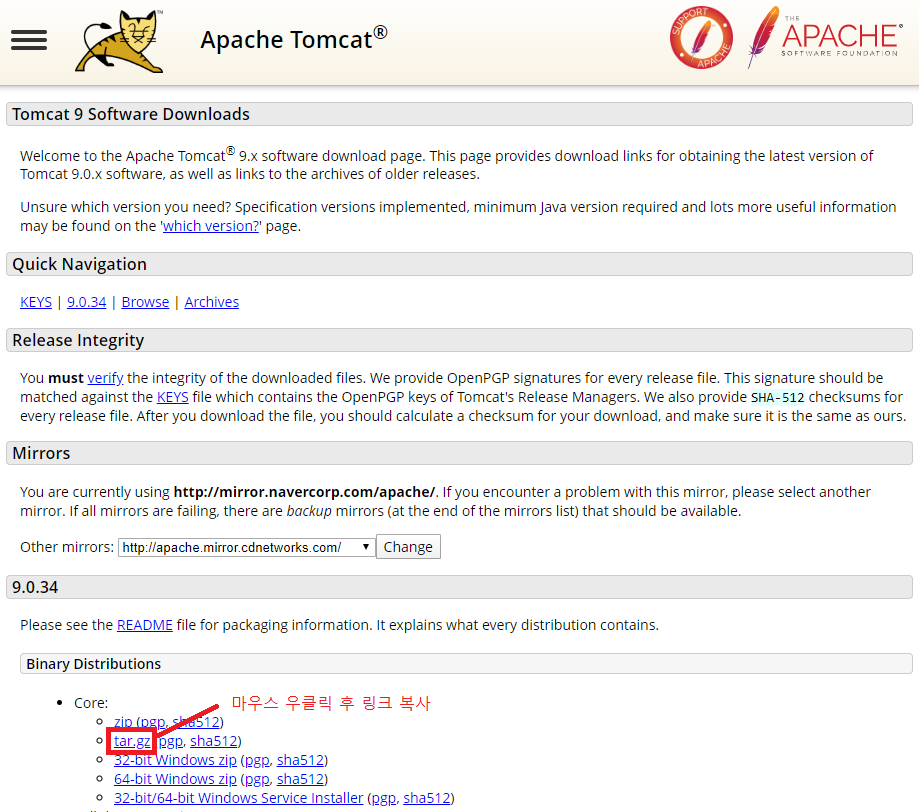This screenshot has height=812, width=919.
Task: Open pgp signature for 64-bit Windows zip
Action: click(x=257, y=779)
